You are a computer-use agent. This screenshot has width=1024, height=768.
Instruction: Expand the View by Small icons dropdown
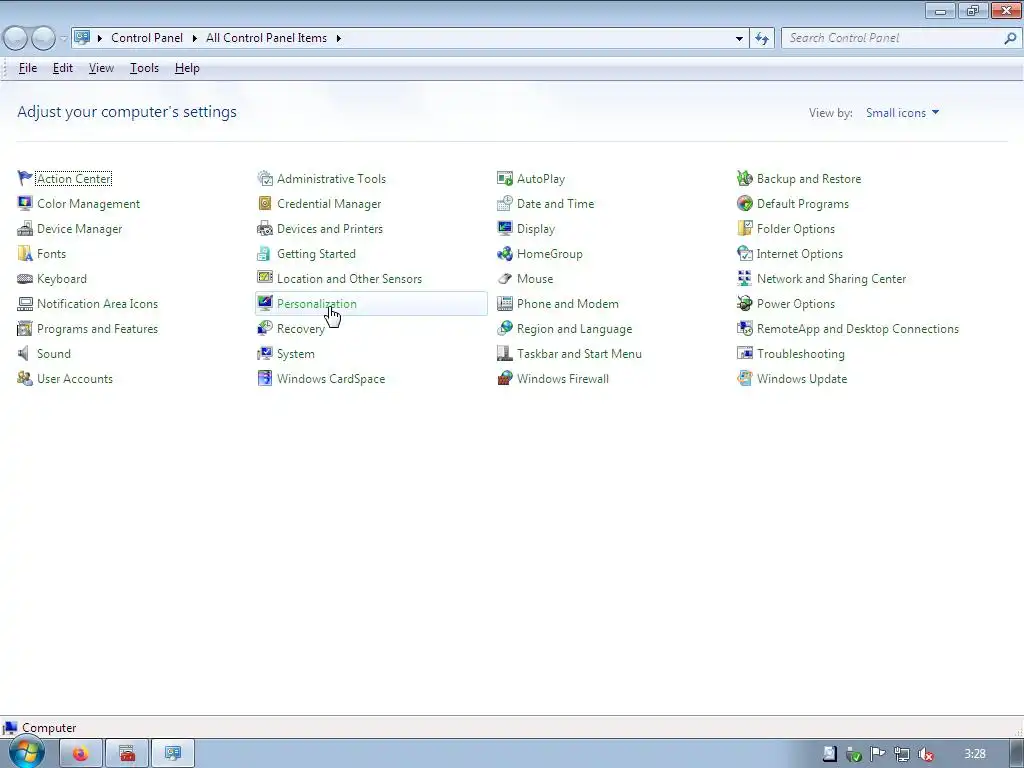[903, 112]
